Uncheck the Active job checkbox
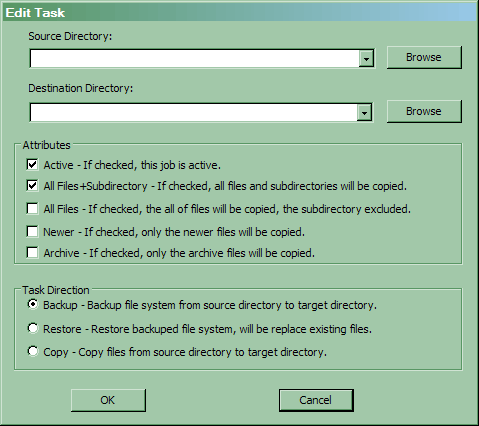 click(32, 165)
